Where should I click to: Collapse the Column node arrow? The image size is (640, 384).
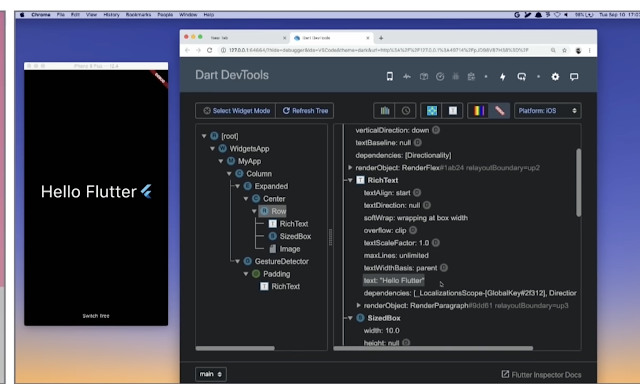click(229, 173)
